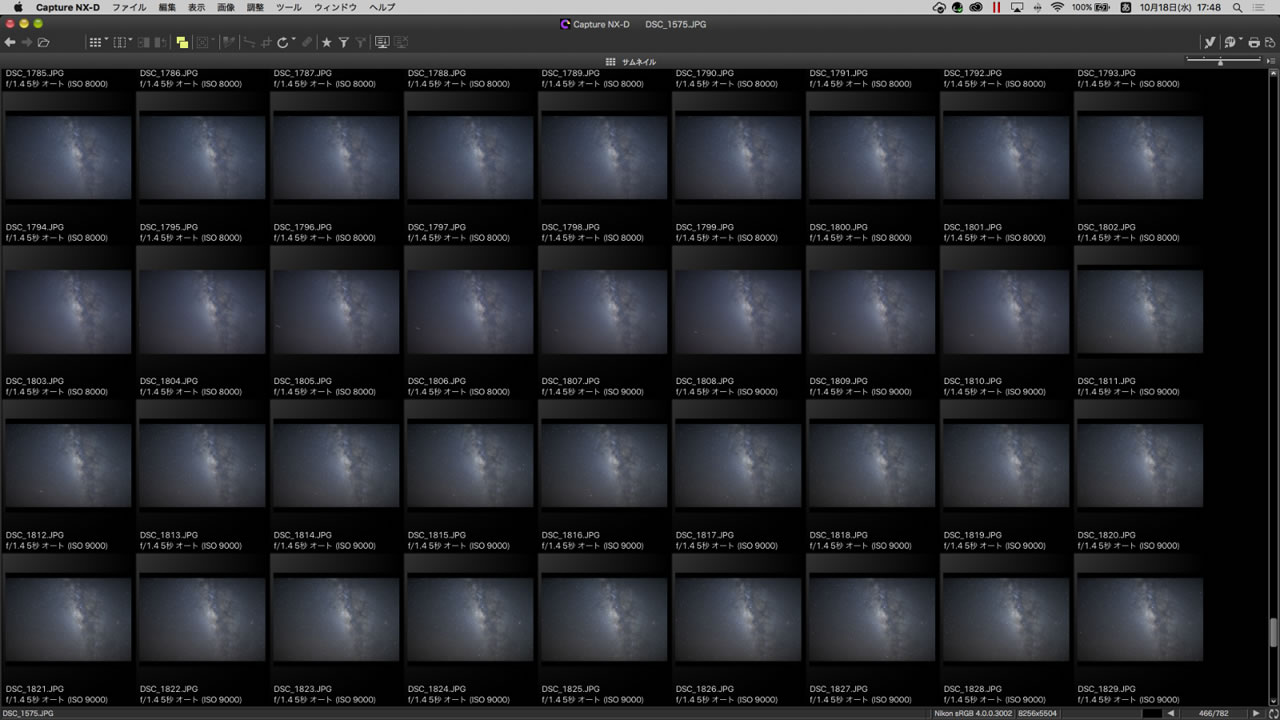
Task: Click the dimmed second monitor icon
Action: pyautogui.click(x=401, y=42)
